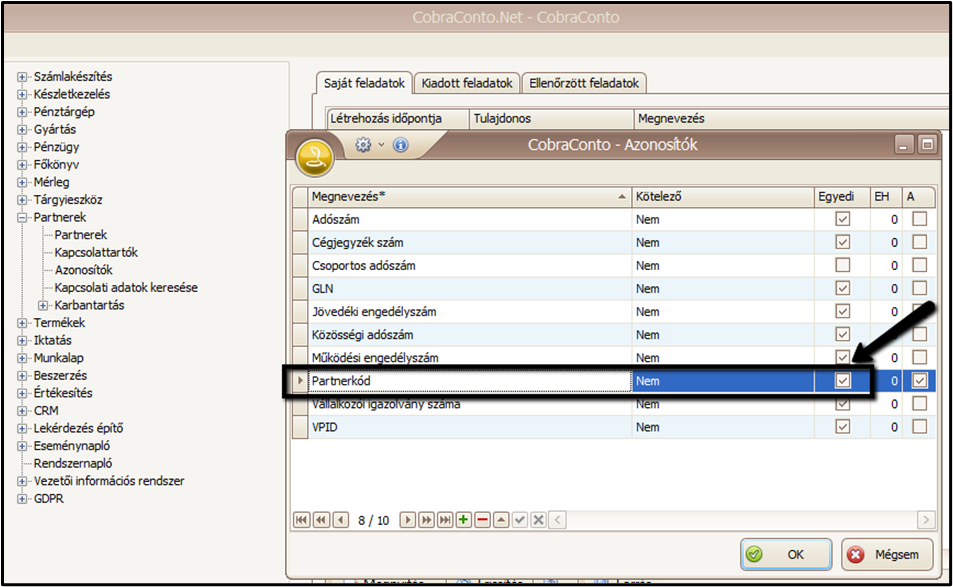Maximize the Azonosítók dialog window
The height and width of the screenshot is (587, 953).
(927, 145)
